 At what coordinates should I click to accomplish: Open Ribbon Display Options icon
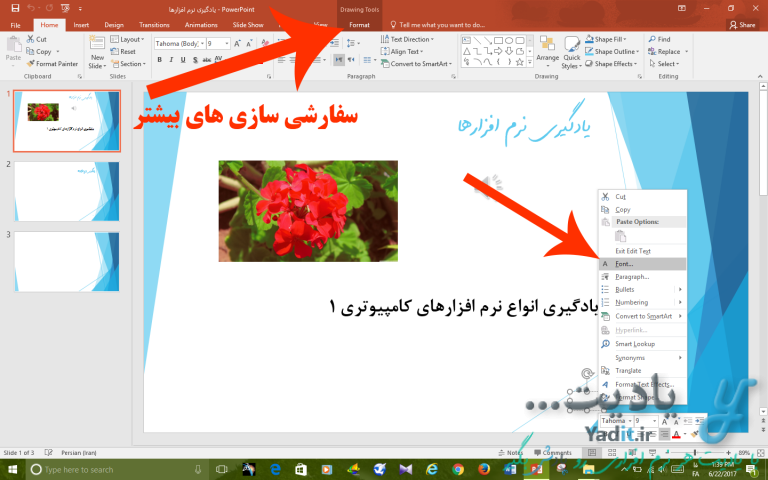681,8
